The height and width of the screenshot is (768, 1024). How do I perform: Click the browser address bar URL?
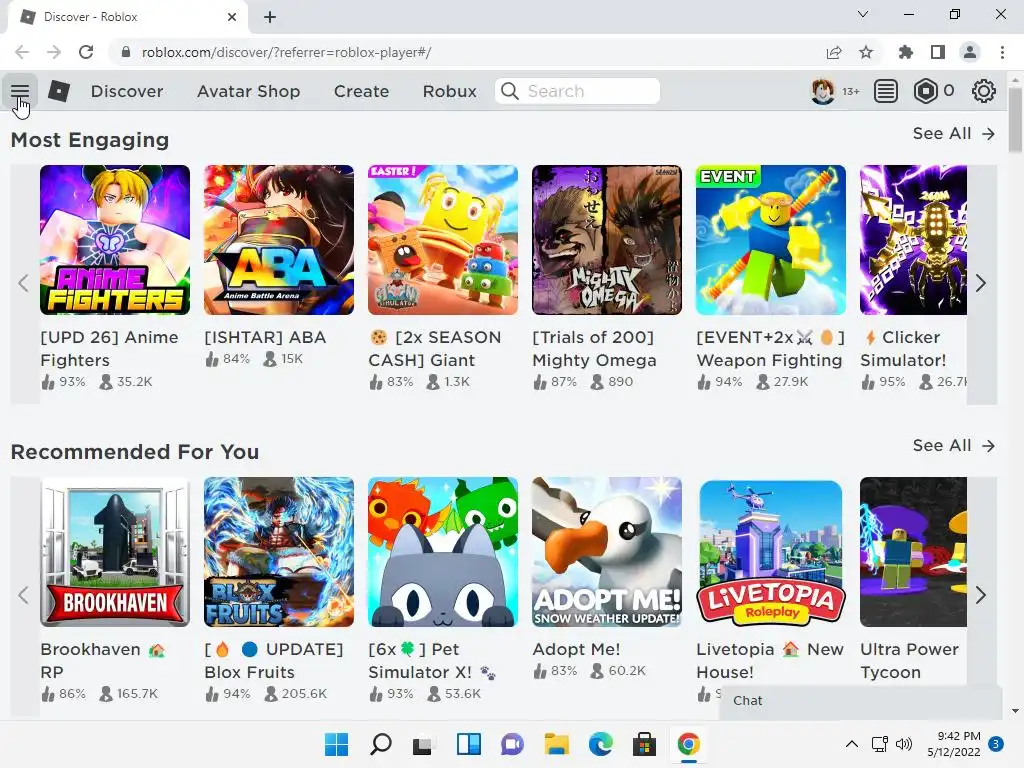[x=286, y=52]
